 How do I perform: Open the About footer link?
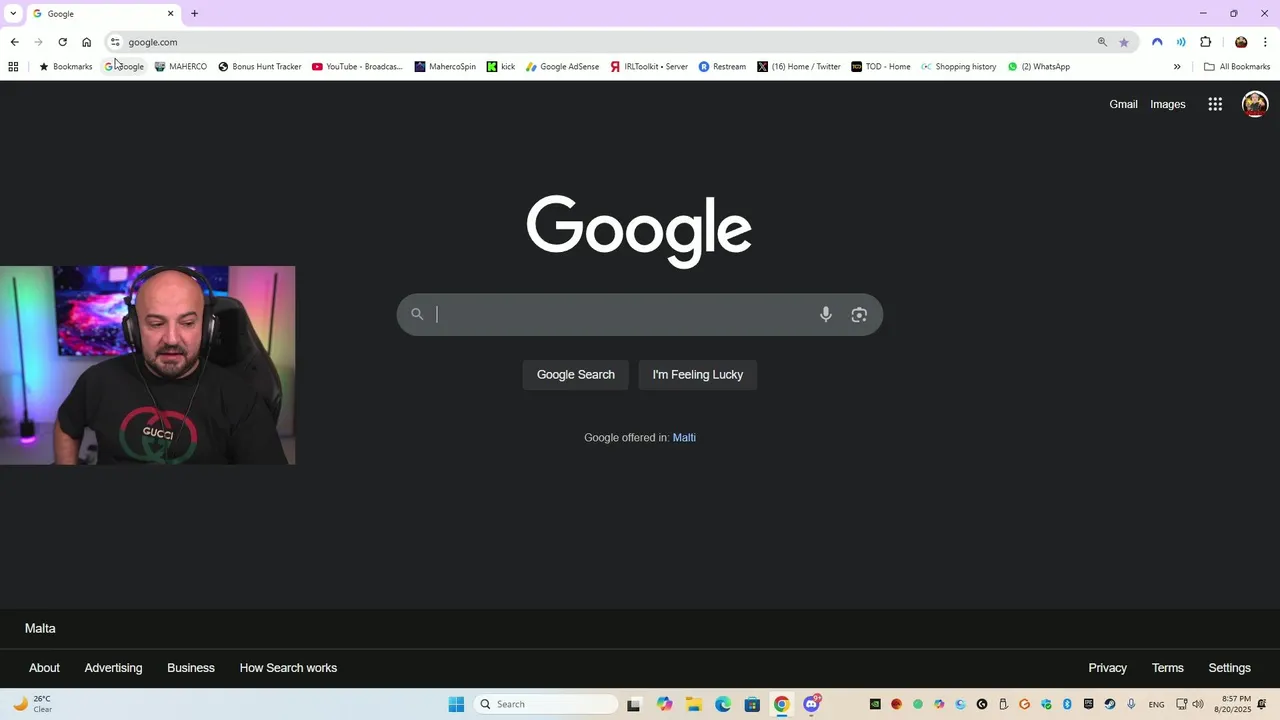click(x=44, y=668)
